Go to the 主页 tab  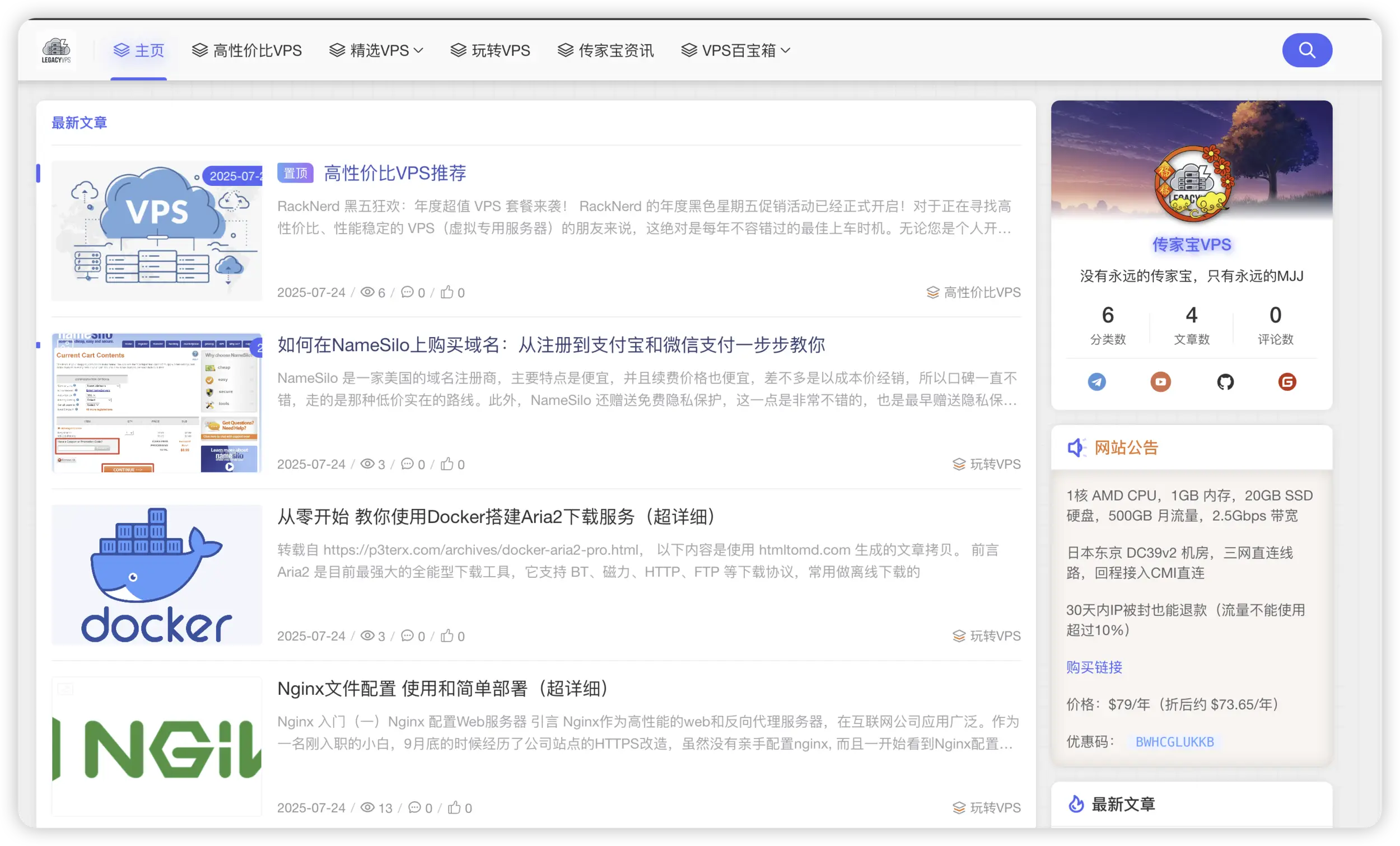pos(139,50)
